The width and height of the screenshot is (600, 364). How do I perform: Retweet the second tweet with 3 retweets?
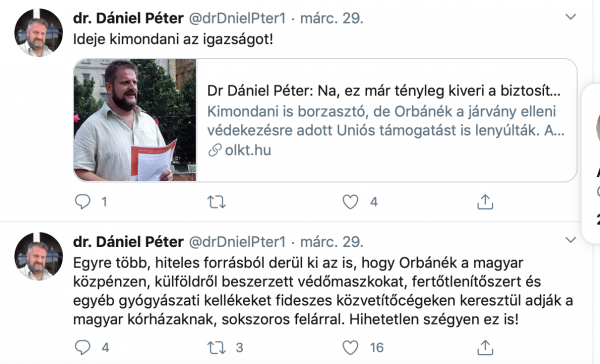pyautogui.click(x=217, y=348)
